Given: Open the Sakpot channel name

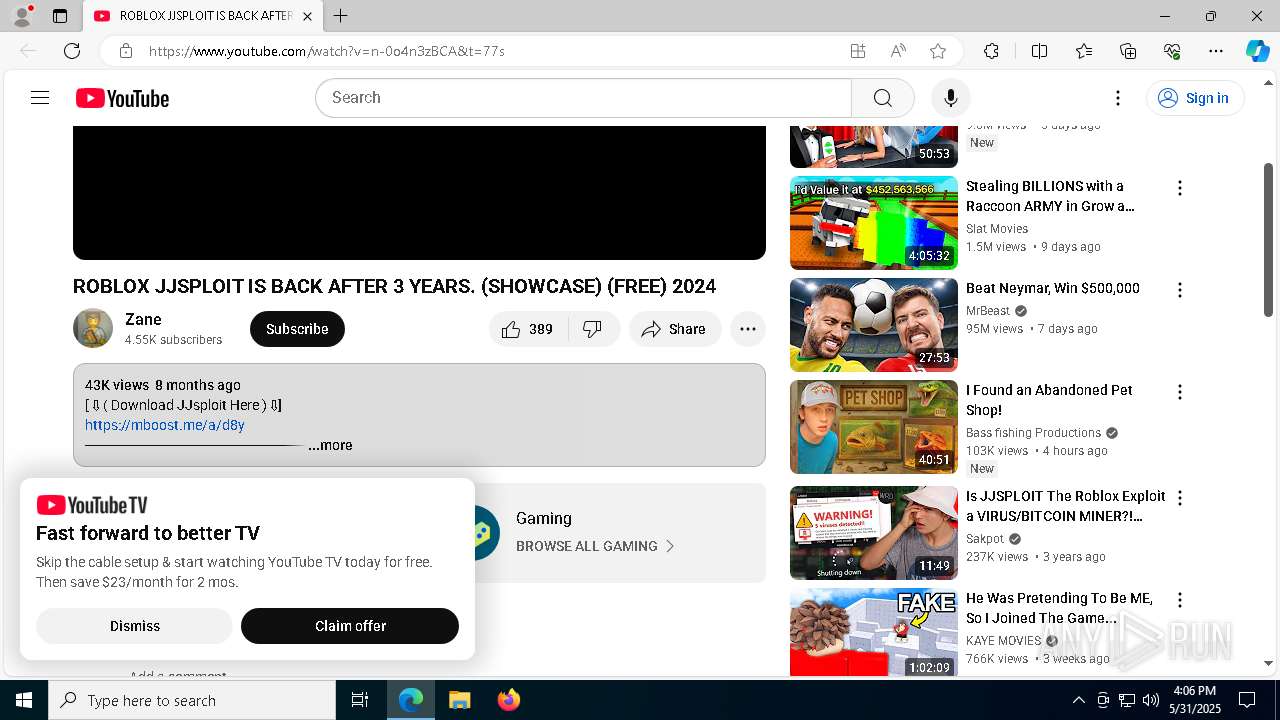Looking at the screenshot, I should 985,539.
